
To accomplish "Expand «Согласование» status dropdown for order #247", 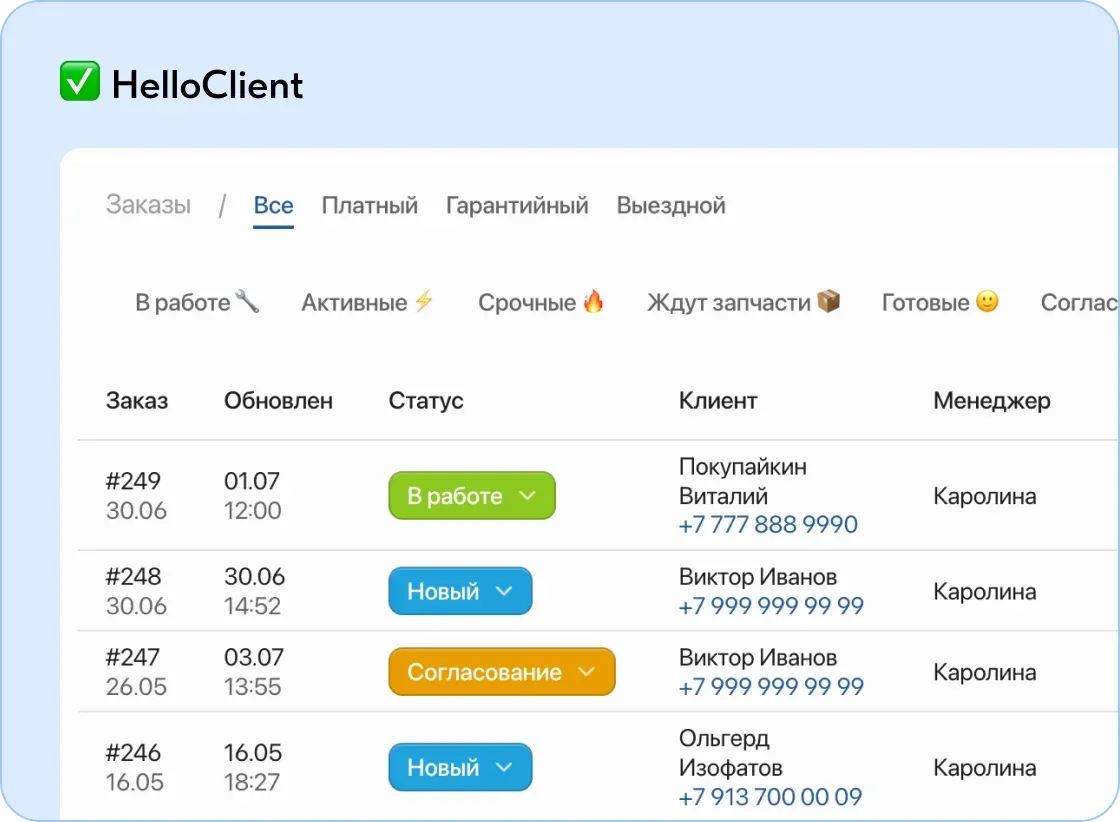I will [x=501, y=671].
